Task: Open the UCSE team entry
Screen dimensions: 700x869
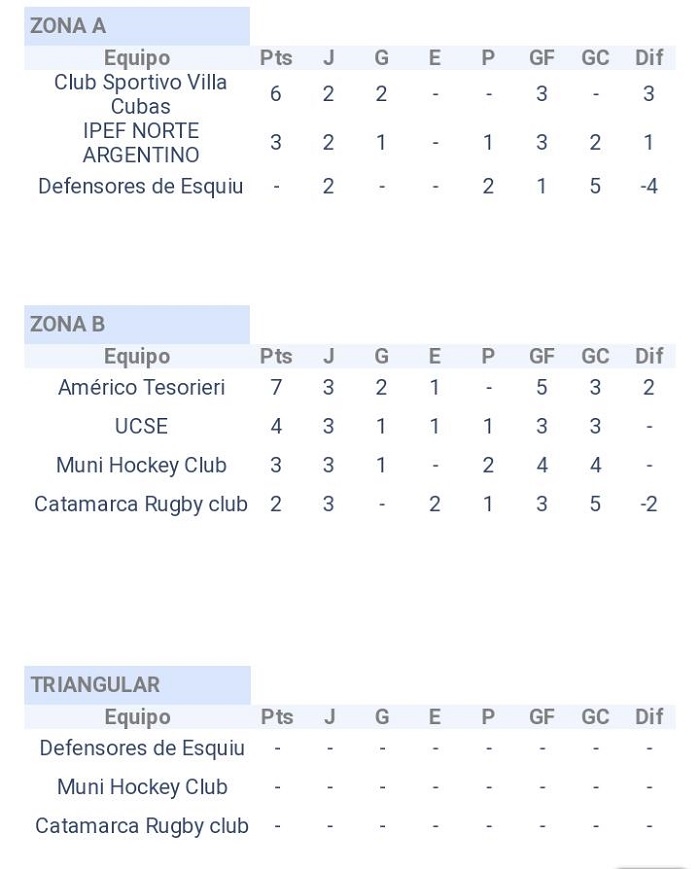Action: pyautogui.click(x=141, y=426)
